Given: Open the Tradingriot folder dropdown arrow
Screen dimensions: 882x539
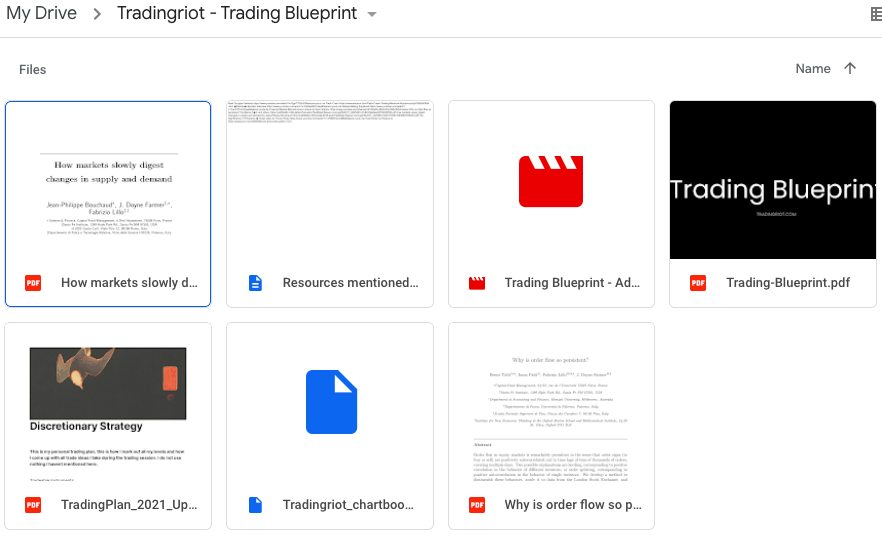Looking at the screenshot, I should point(372,14).
